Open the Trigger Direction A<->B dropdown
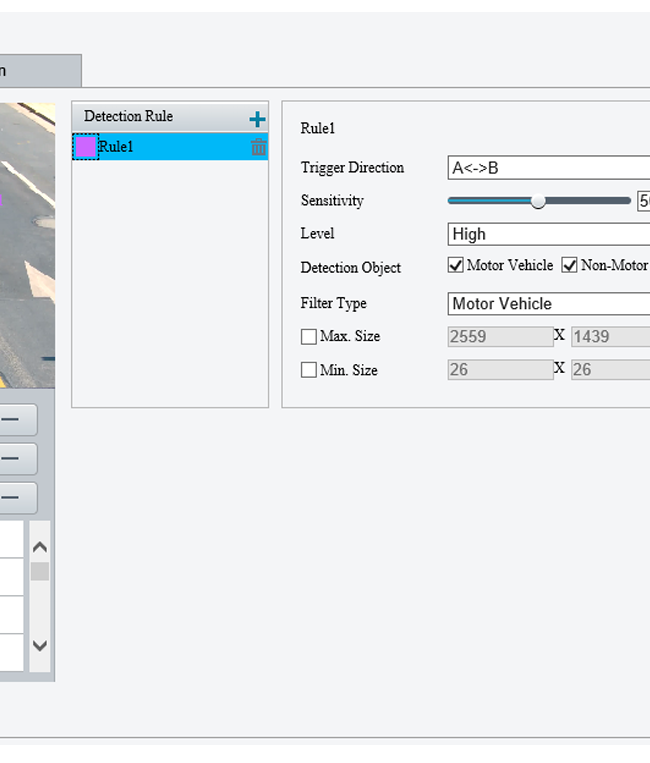Image resolution: width=650 pixels, height=763 pixels. [548, 168]
